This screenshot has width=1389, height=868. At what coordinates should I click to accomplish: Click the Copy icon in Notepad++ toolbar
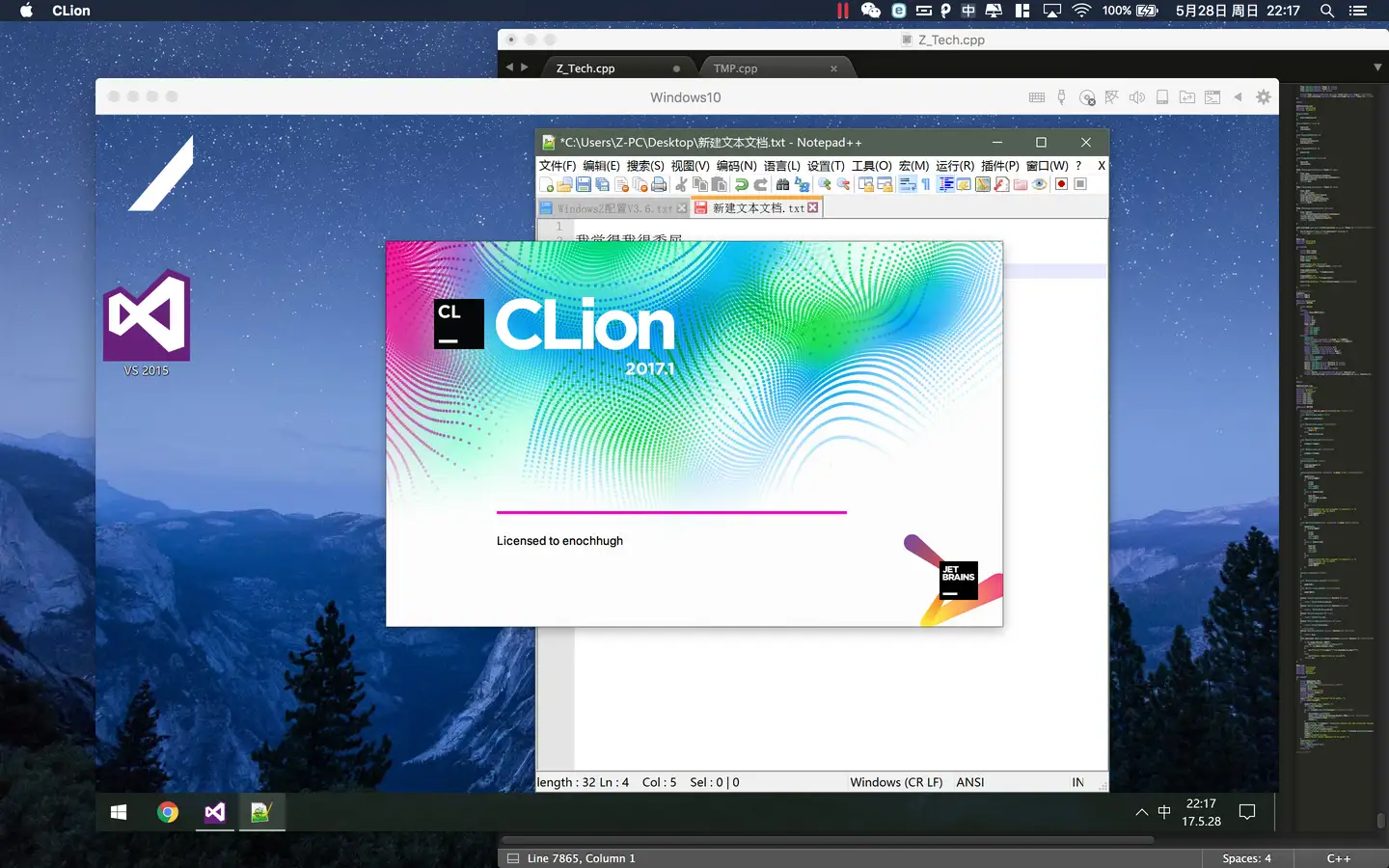[699, 184]
